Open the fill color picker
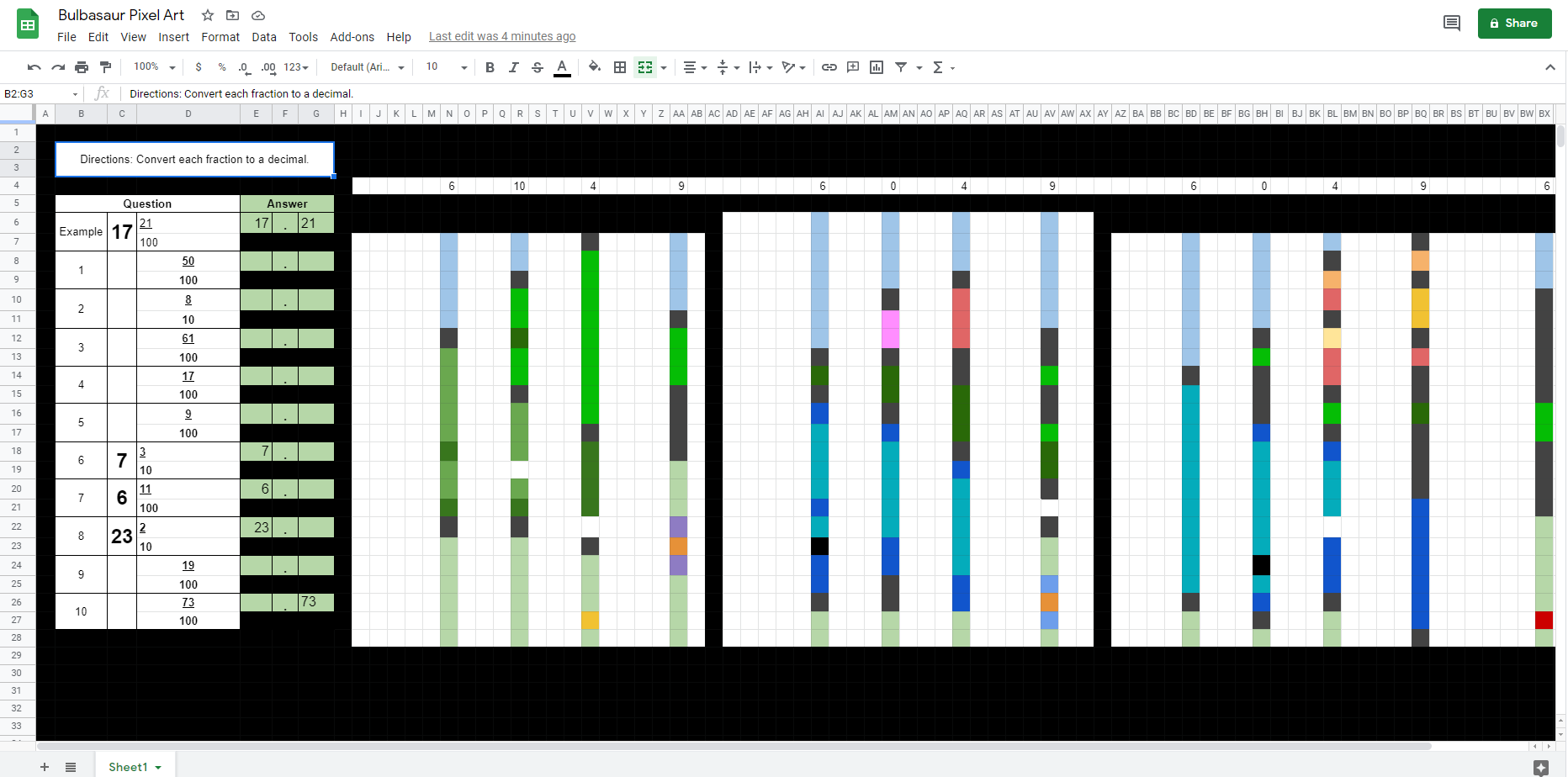This screenshot has width=1568, height=777. 595,67
